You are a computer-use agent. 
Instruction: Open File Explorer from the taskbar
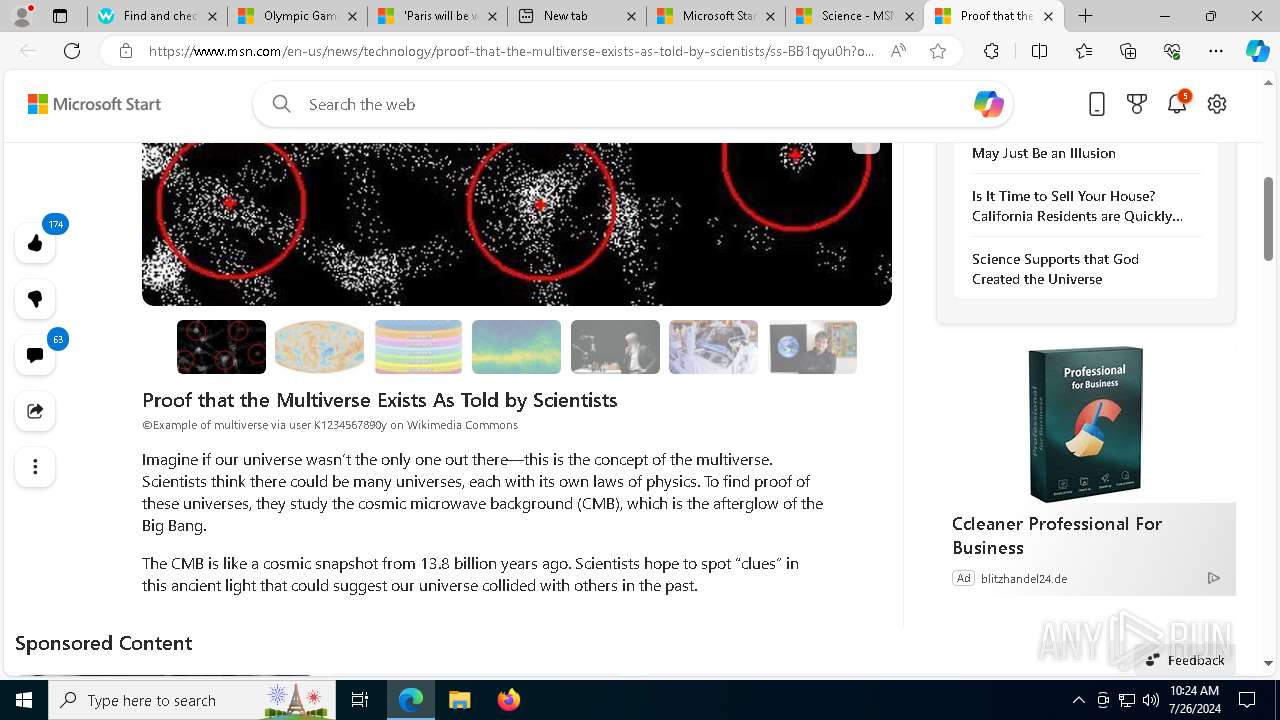pyautogui.click(x=459, y=700)
